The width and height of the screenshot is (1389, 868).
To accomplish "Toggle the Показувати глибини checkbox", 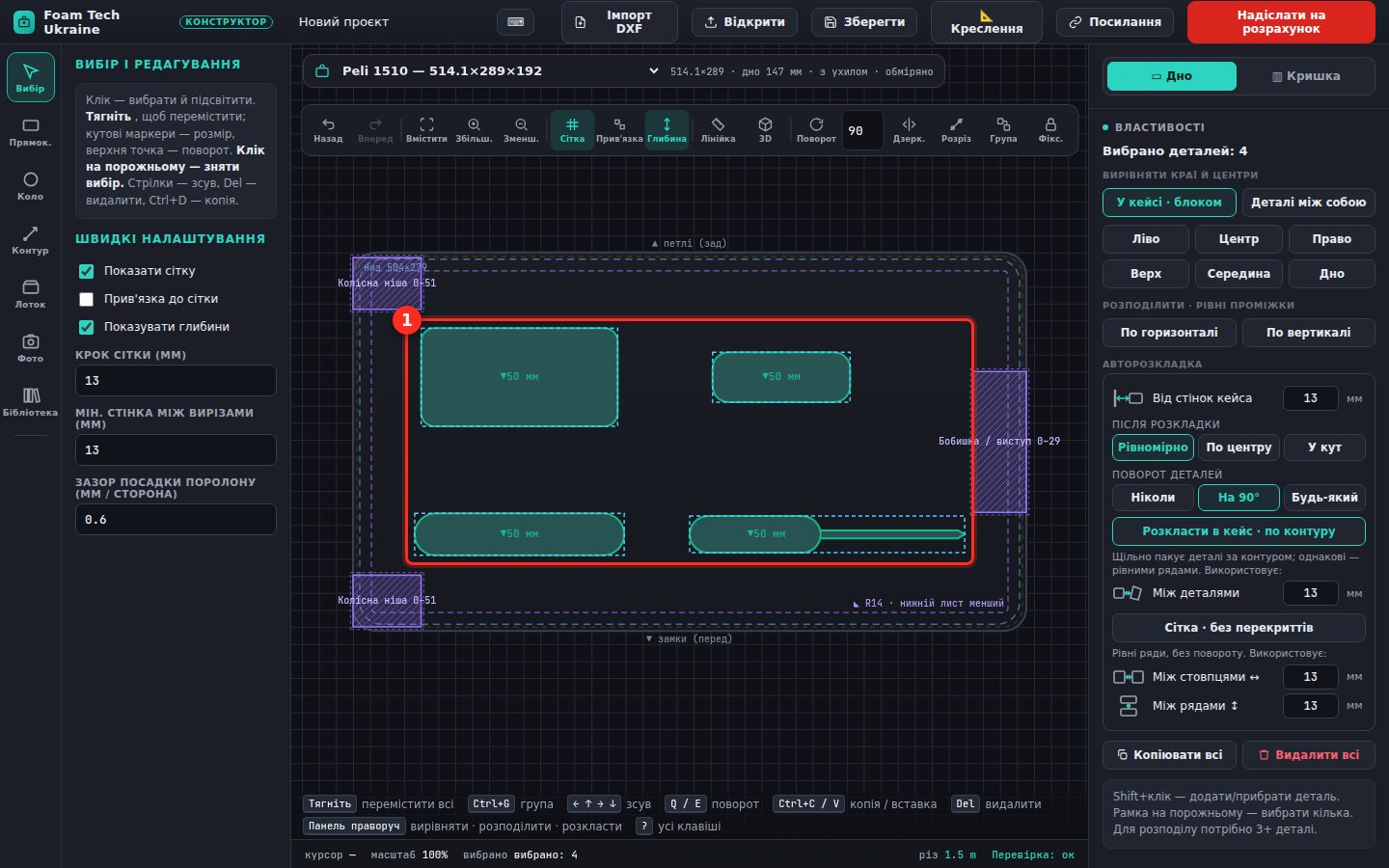I will [86, 327].
